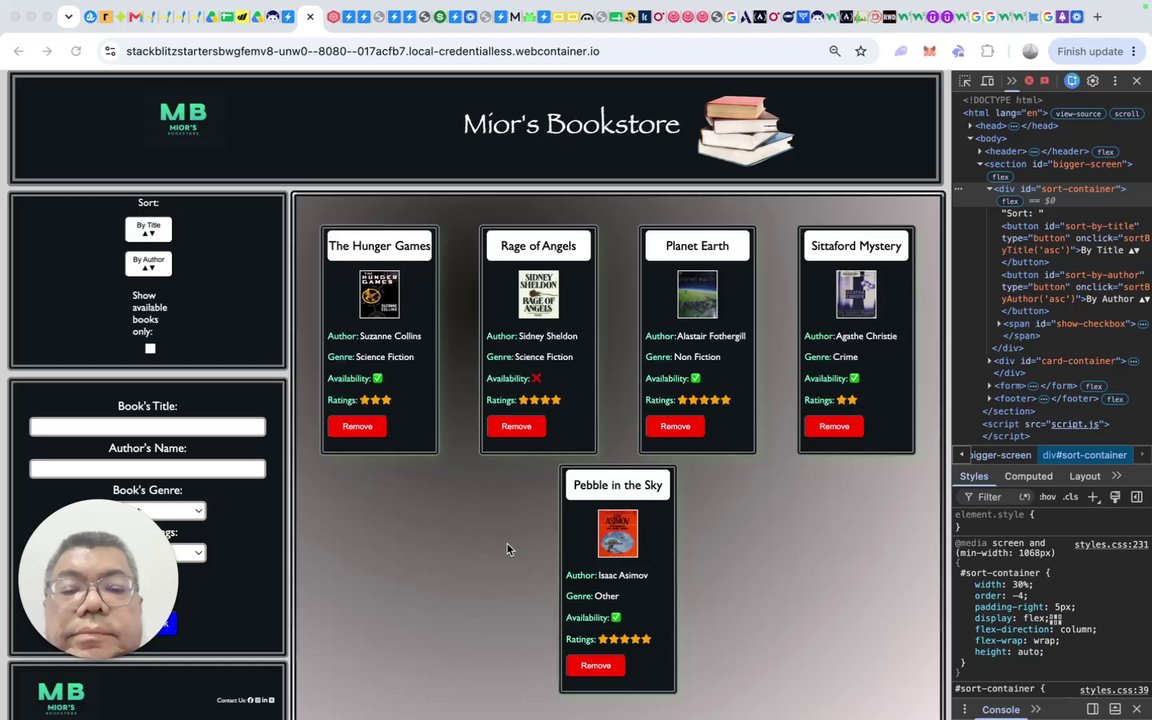The height and width of the screenshot is (720, 1152).
Task: Switch to the Computed tab
Action: pos(1029,476)
